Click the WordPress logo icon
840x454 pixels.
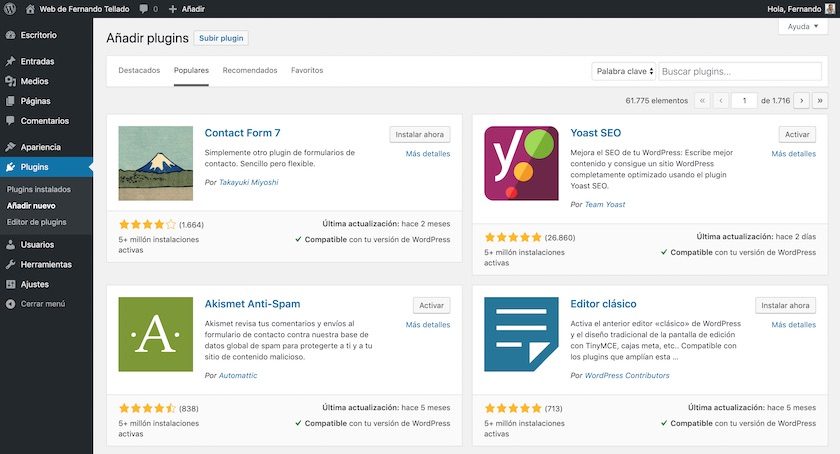pos(10,9)
